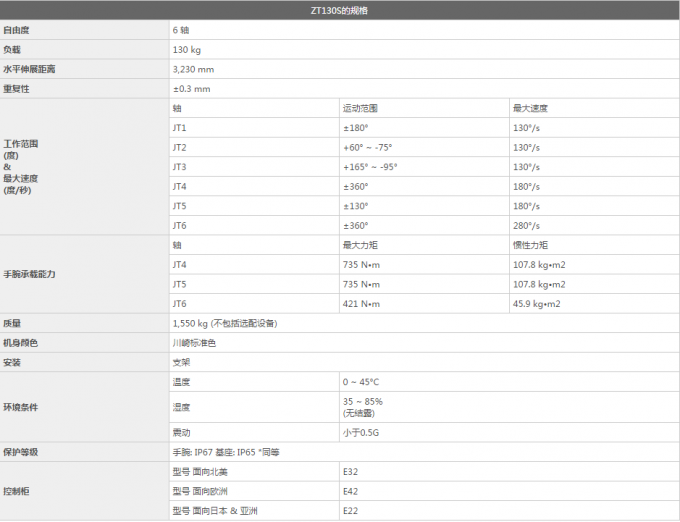Select the "421 N•m" torque value
Screen dimensions: 680x522
(x=361, y=303)
